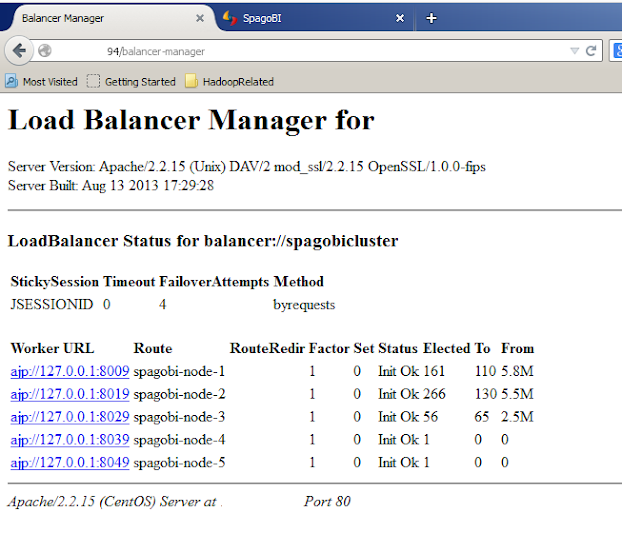The width and height of the screenshot is (622, 533).
Task: Click the 5.5M From value for node-2
Action: tap(517, 394)
